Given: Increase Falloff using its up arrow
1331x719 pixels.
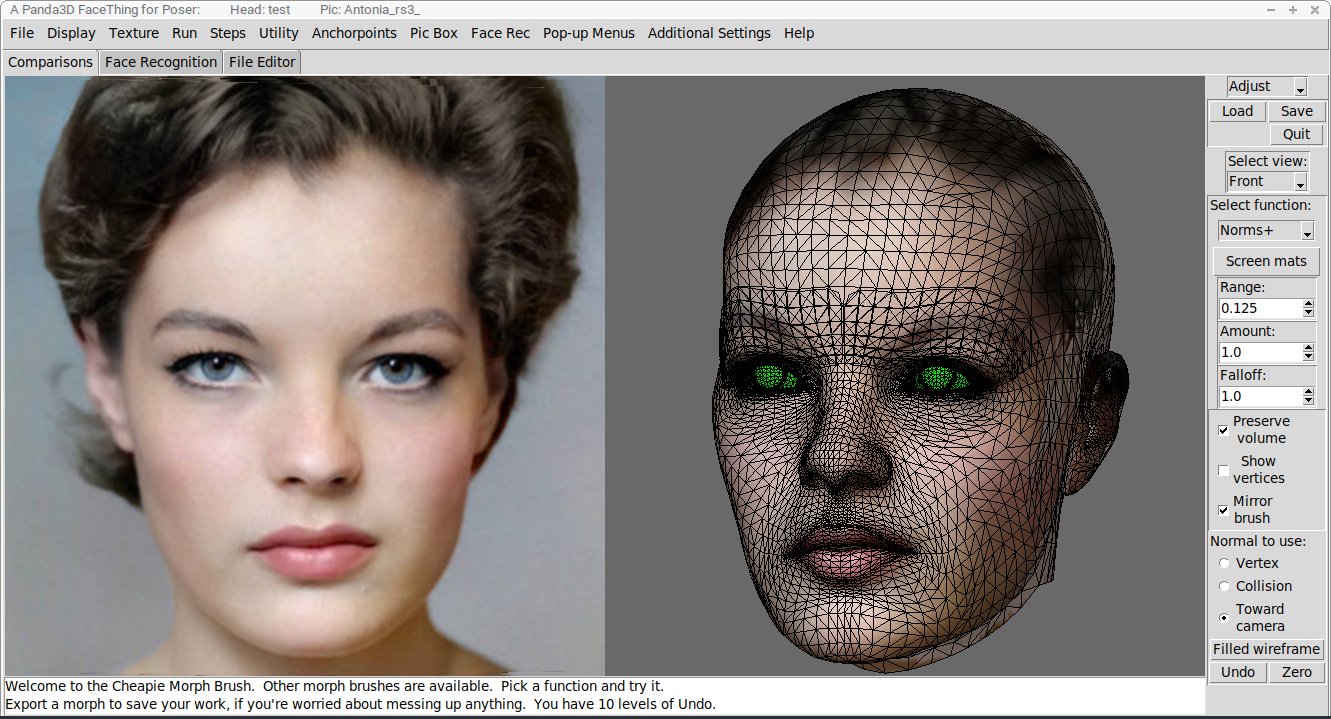Looking at the screenshot, I should click(x=1309, y=392).
